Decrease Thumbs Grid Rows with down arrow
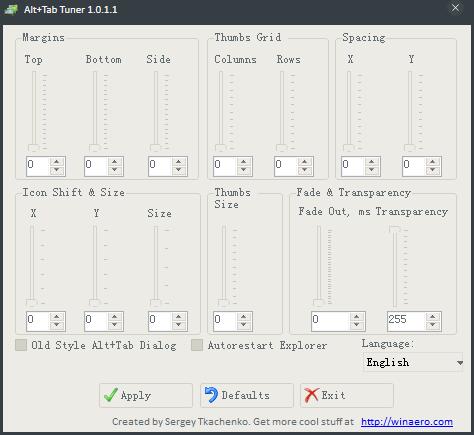Viewport: 474px width, 435px height. [305, 170]
